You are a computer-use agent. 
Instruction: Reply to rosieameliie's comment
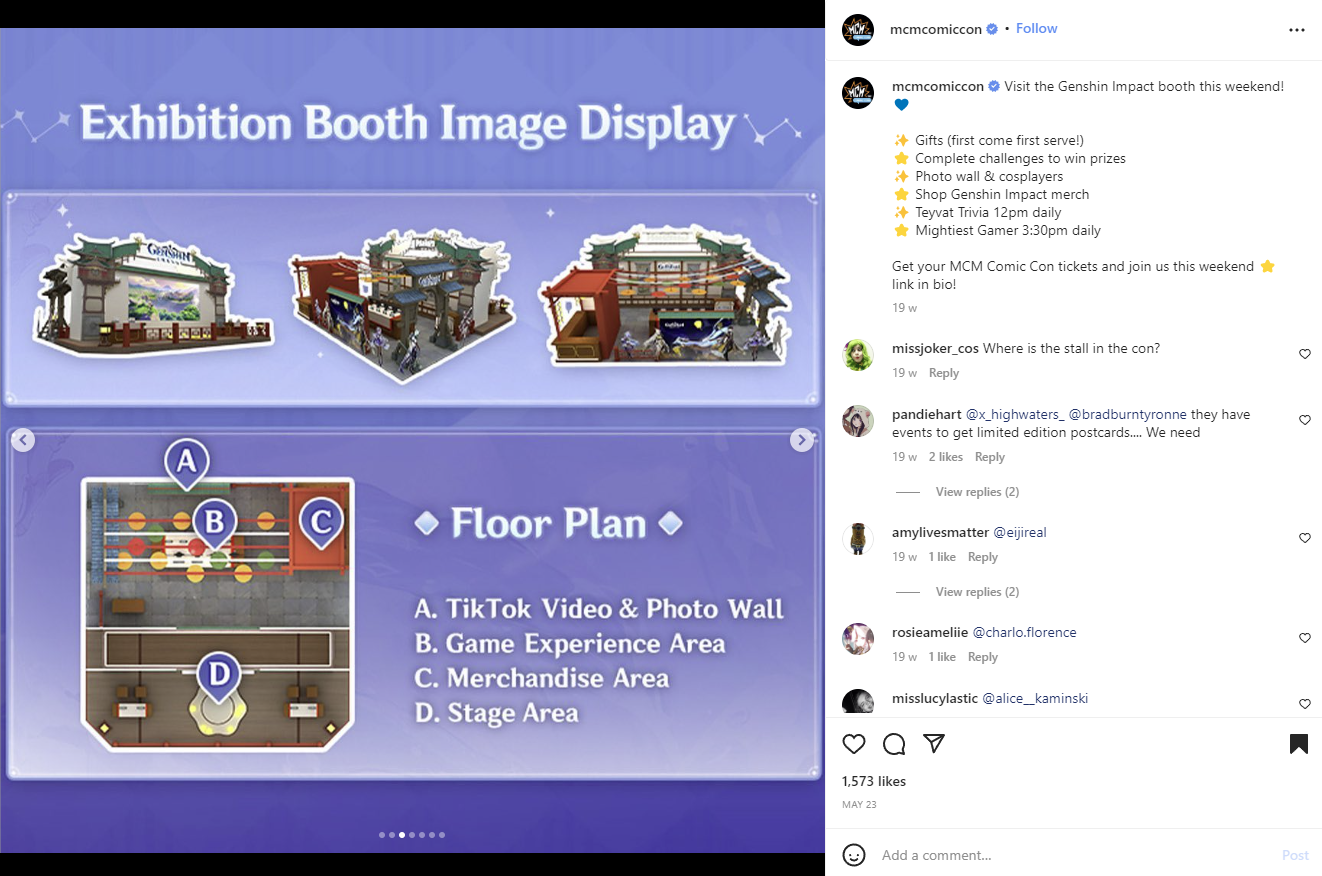click(x=983, y=657)
